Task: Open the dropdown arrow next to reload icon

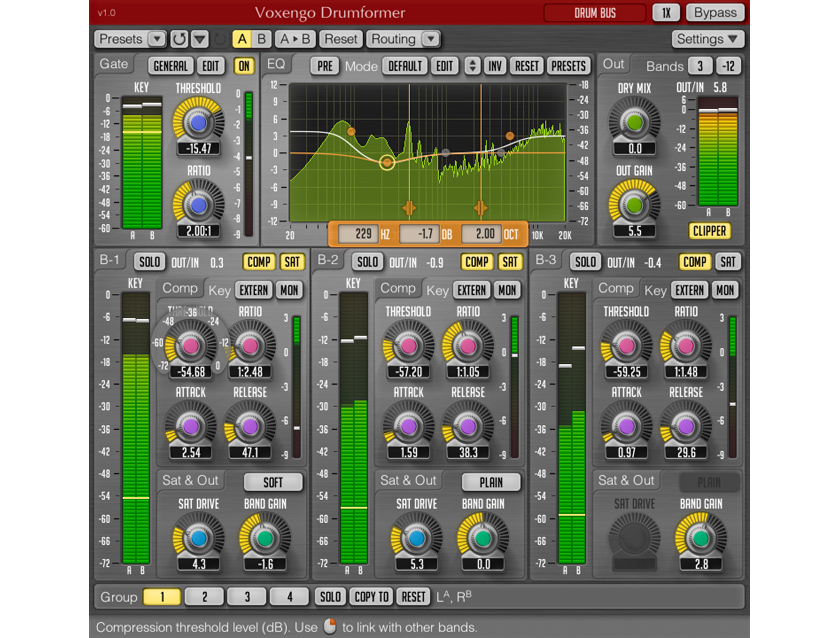Action: [200, 39]
